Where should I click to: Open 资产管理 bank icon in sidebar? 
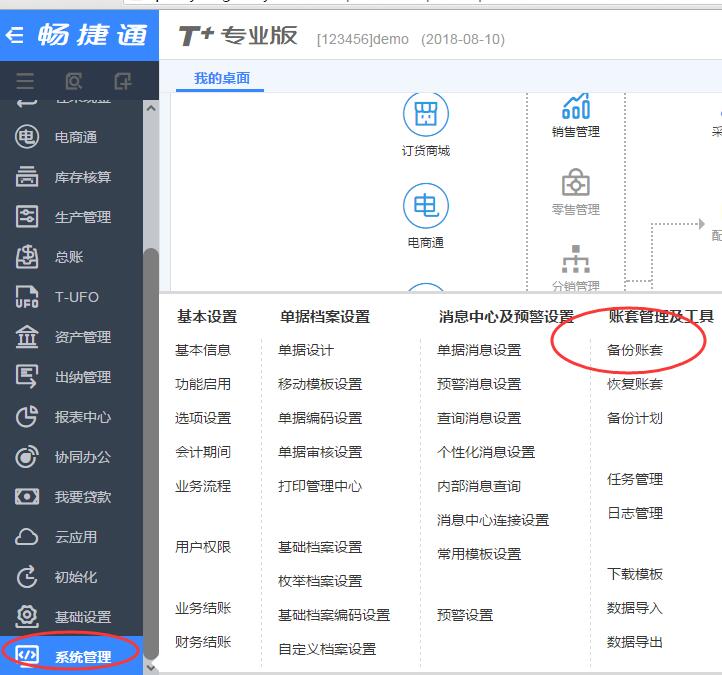26,337
